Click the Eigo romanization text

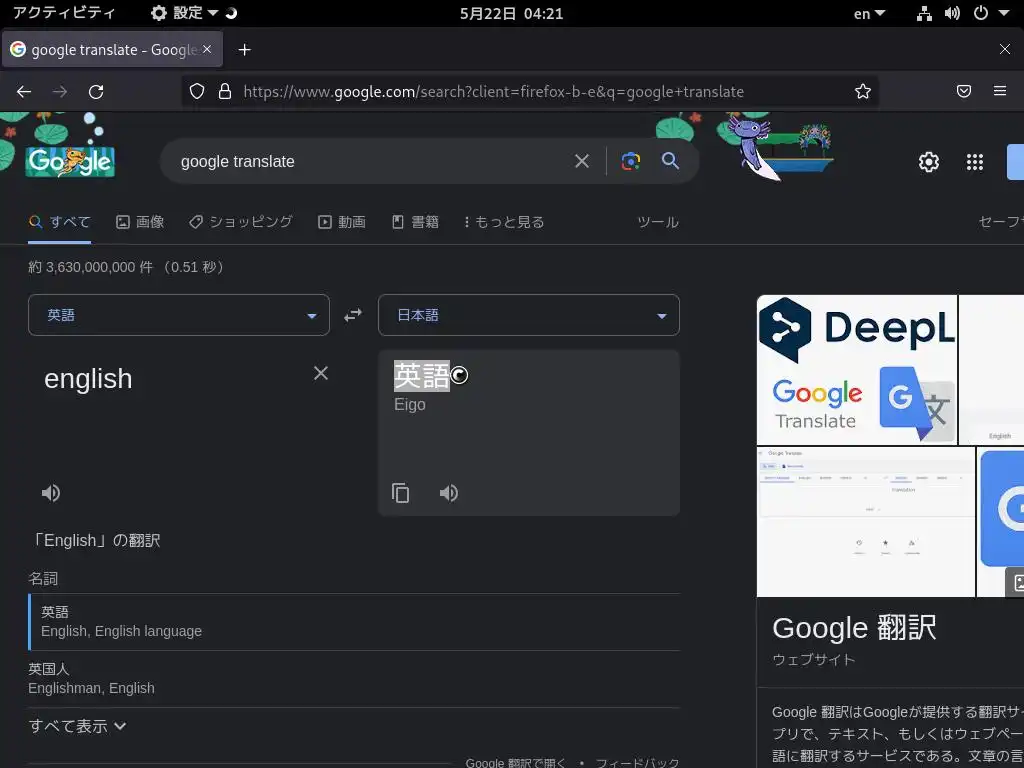(409, 405)
